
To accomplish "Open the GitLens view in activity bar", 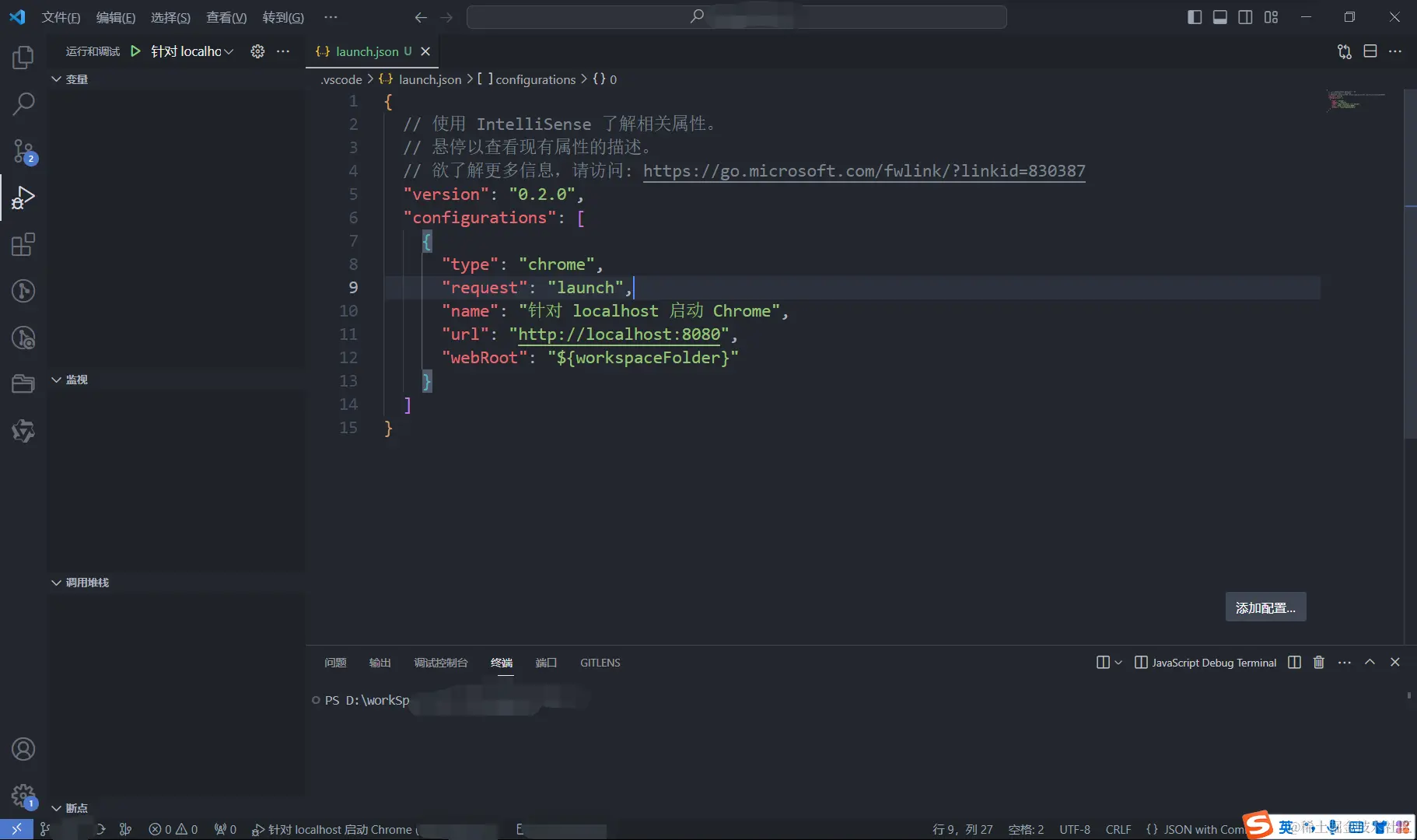I will point(23,291).
